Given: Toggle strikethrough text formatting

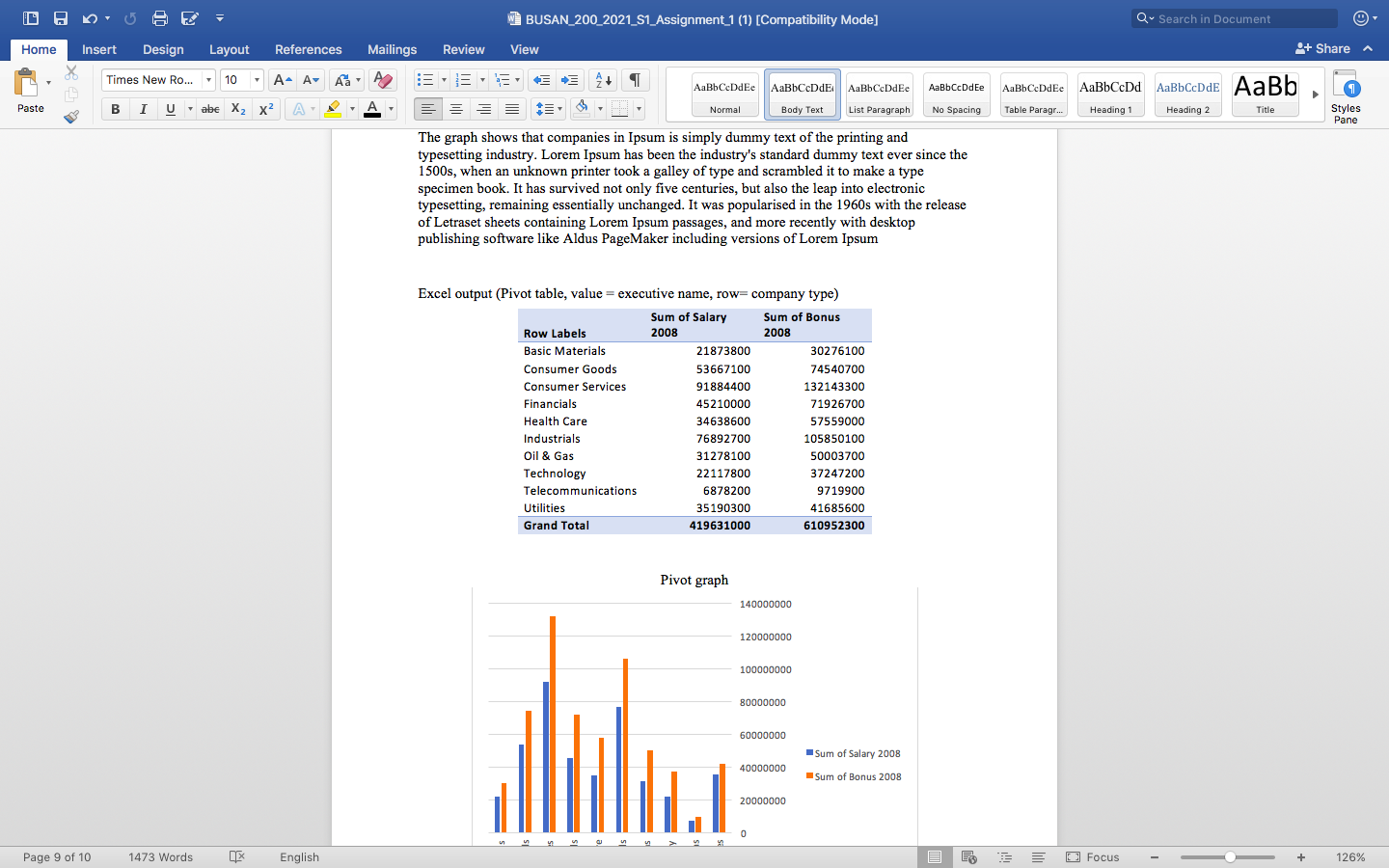Looking at the screenshot, I should [x=210, y=109].
